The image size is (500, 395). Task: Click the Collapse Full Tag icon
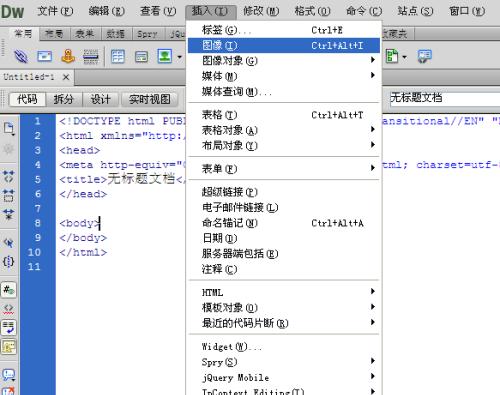pos(9,176)
